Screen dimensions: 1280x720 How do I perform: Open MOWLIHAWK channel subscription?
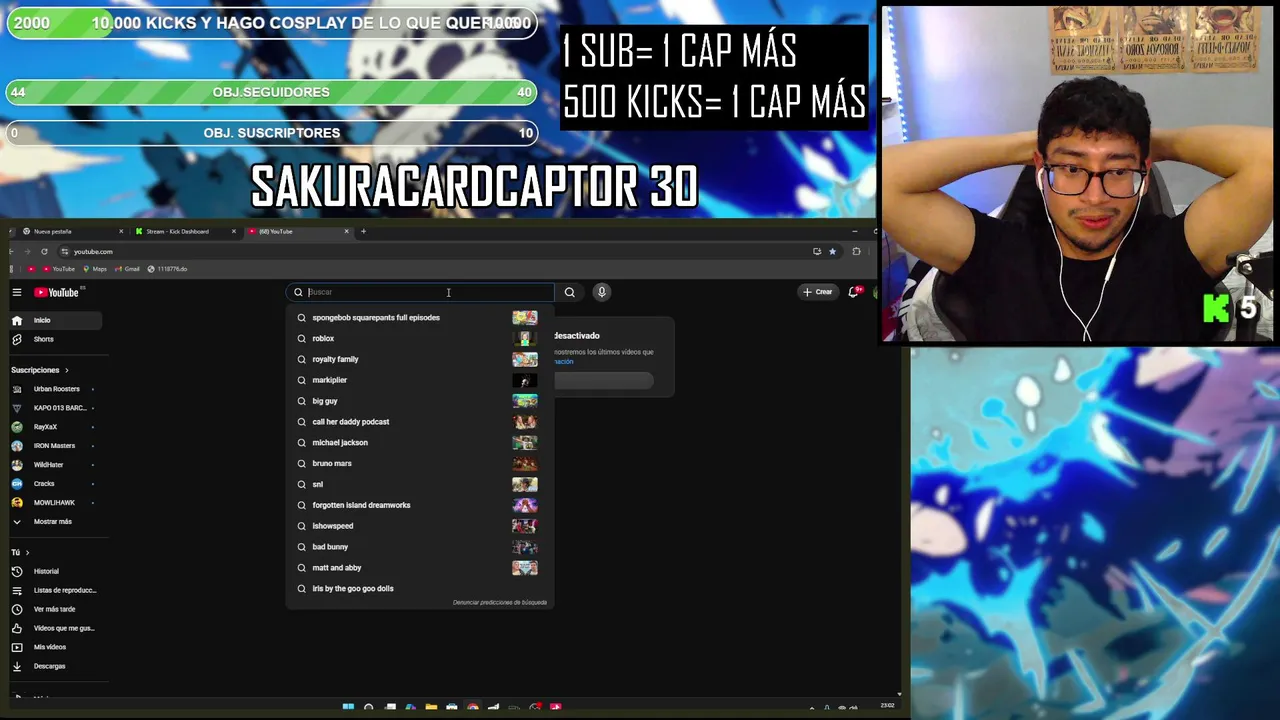point(56,503)
